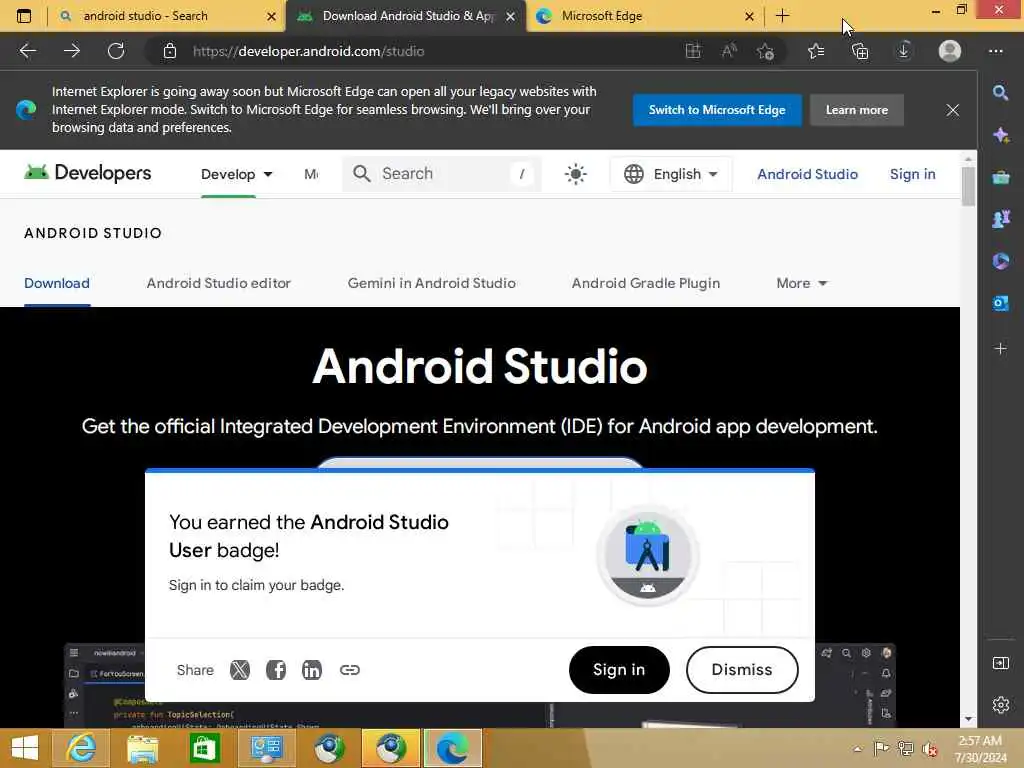
Task: View site information lock icon
Action: tap(170, 51)
